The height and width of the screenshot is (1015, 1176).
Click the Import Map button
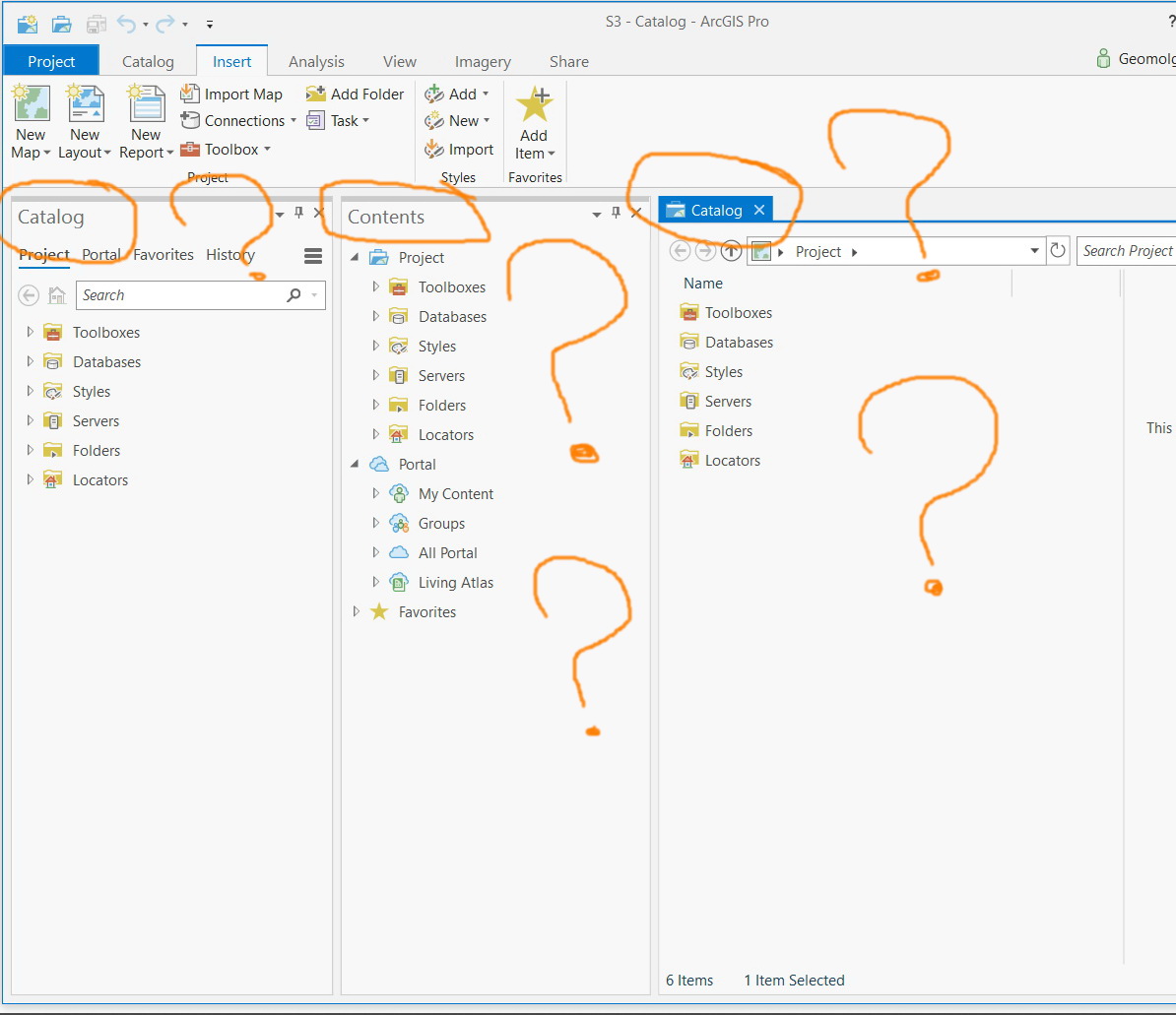(x=231, y=94)
